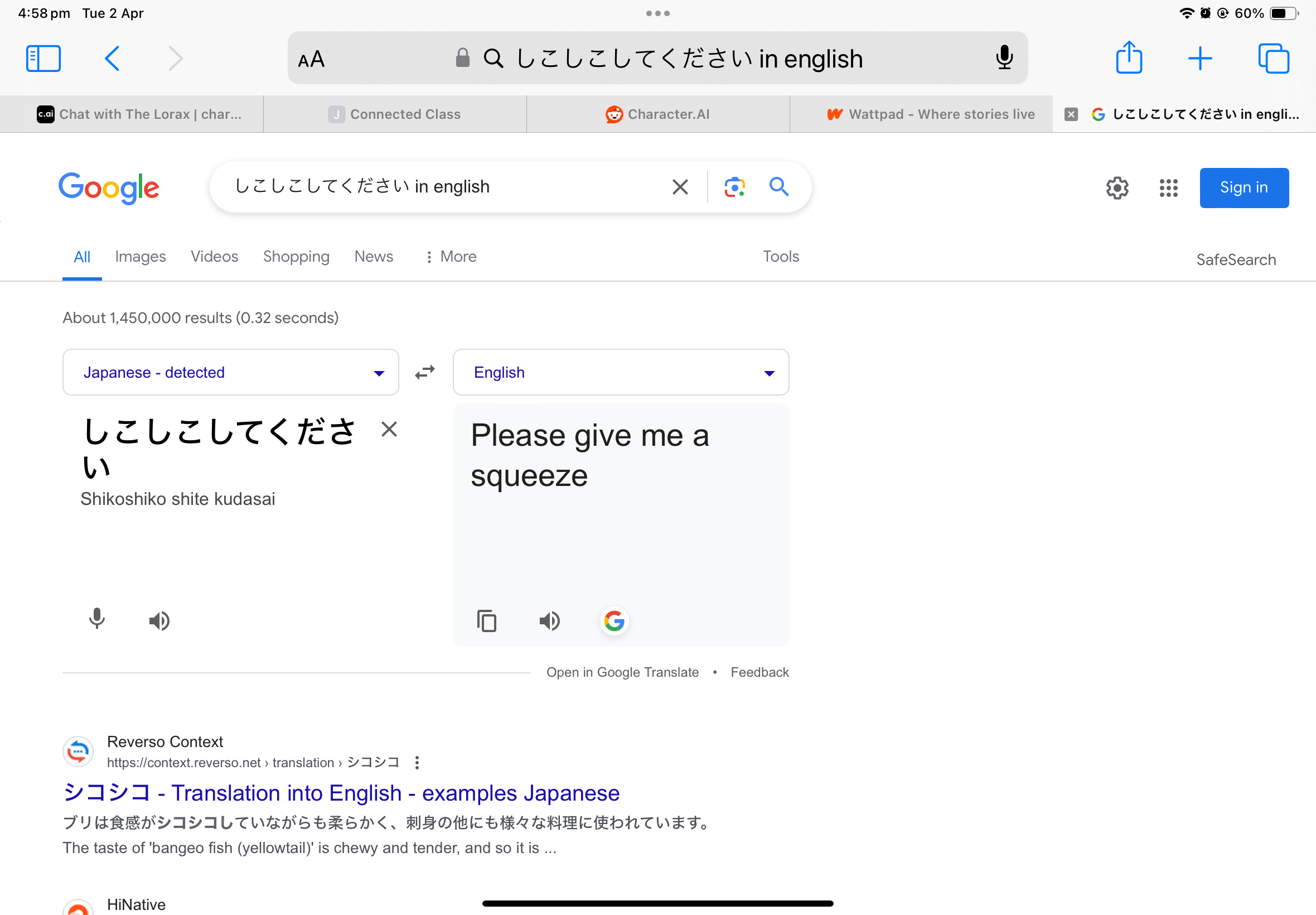Copy the translated text
This screenshot has width=1316, height=915.
point(486,620)
